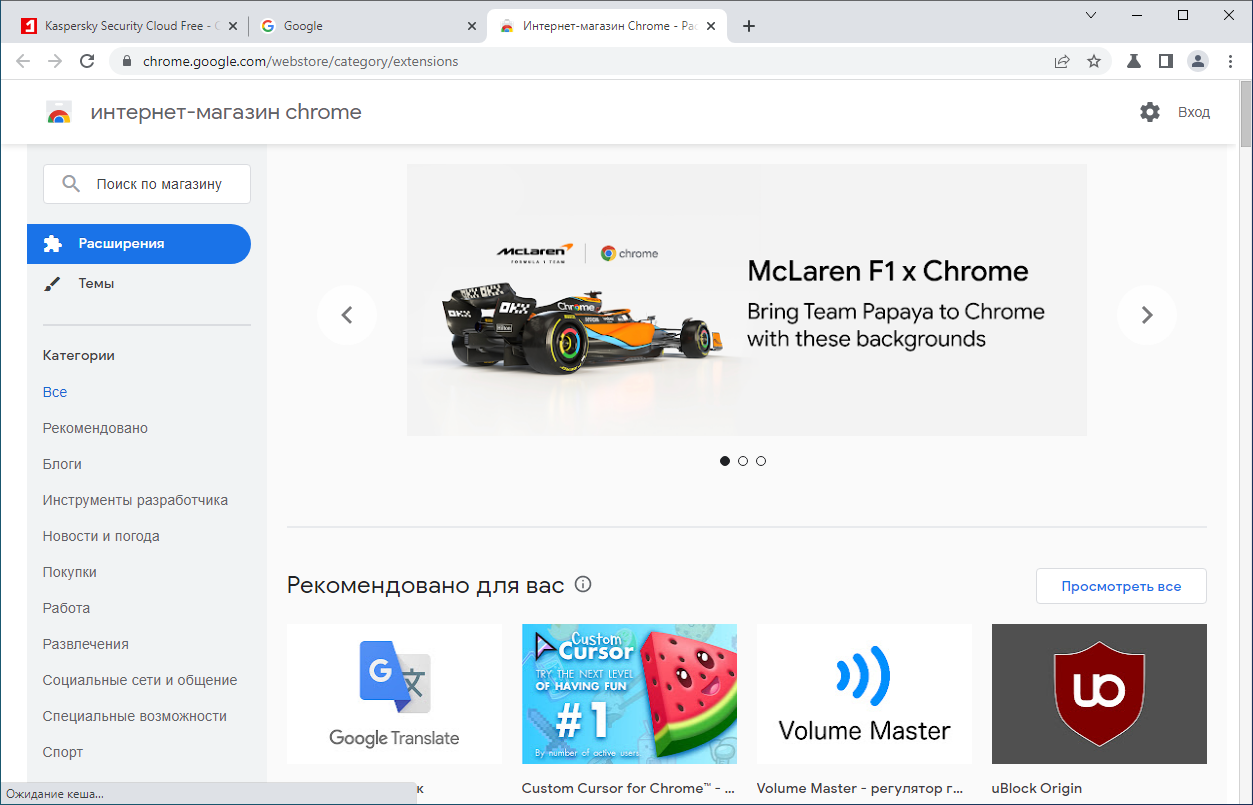
Task: Bookmark this page with the star icon
Action: point(1094,61)
